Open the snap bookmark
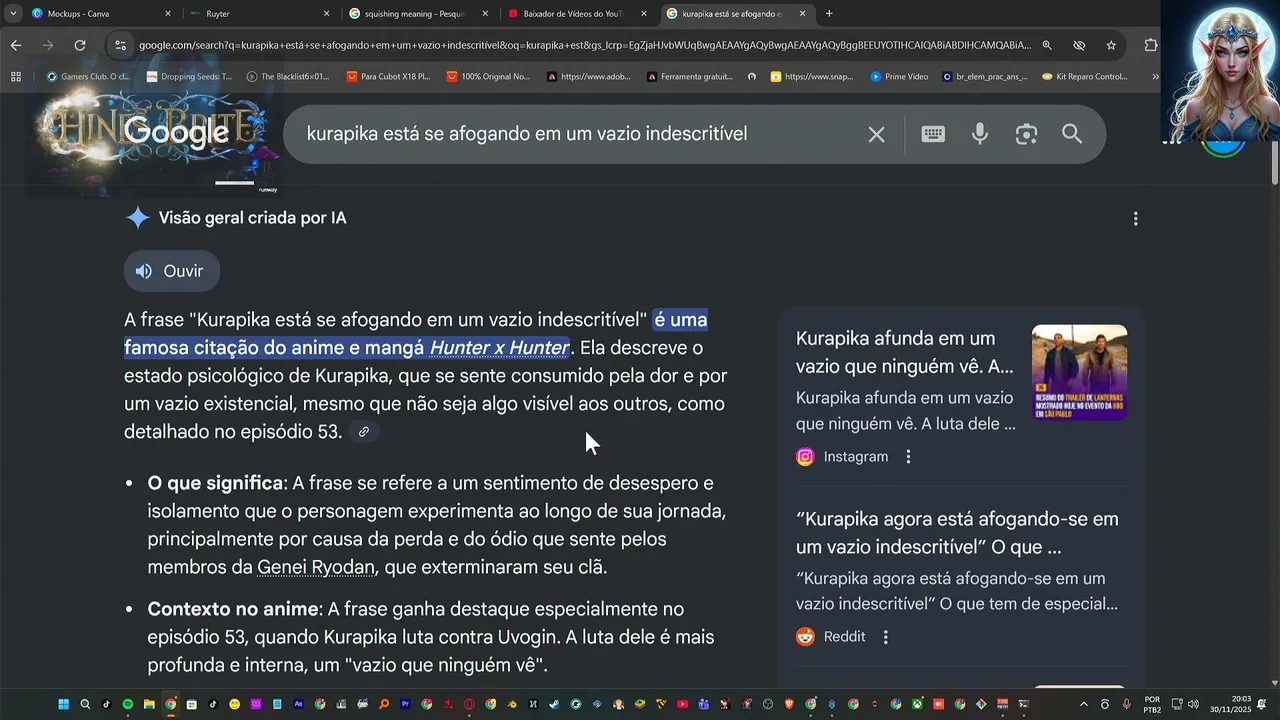The image size is (1280, 720). coord(812,76)
